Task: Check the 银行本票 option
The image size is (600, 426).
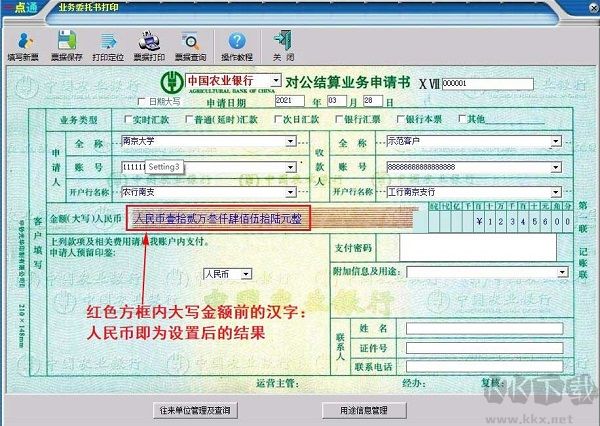Action: pos(401,119)
